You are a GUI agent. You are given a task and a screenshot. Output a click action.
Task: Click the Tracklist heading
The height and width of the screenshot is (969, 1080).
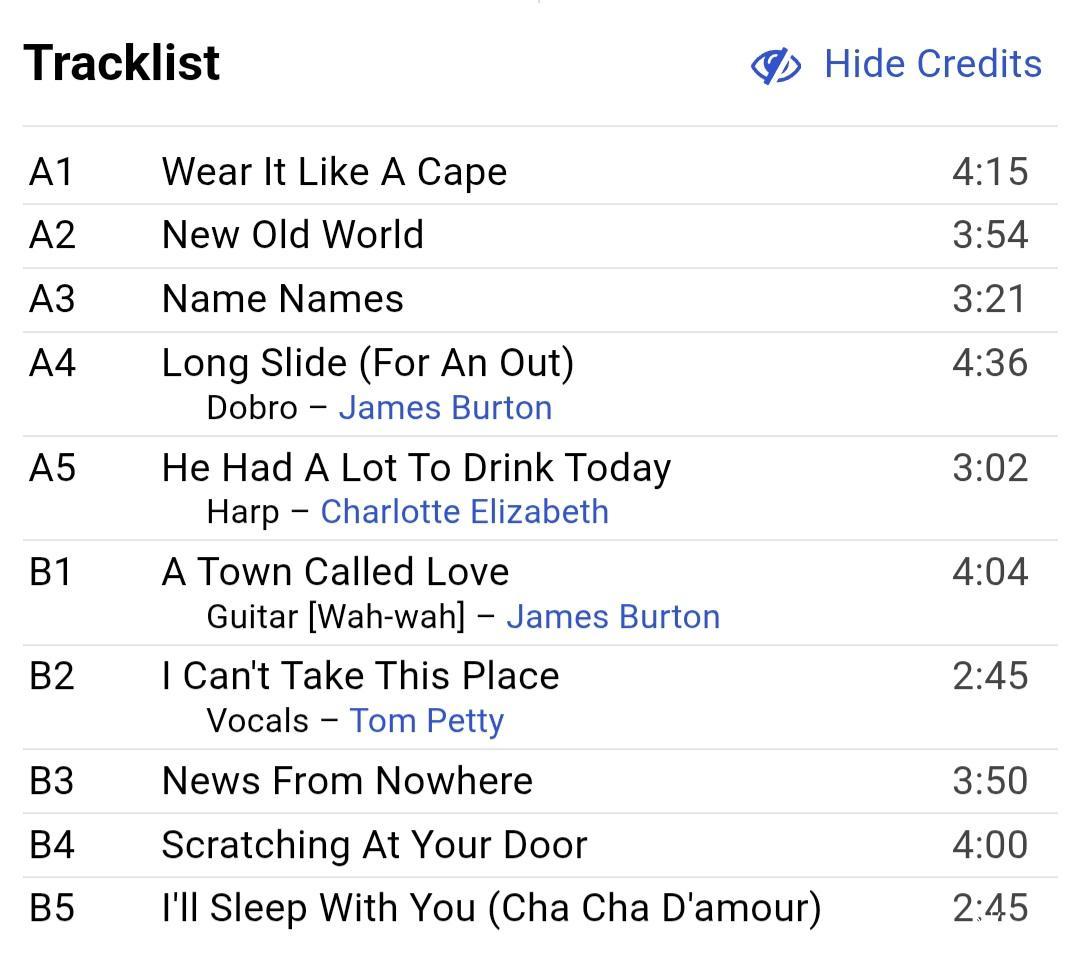[122, 63]
